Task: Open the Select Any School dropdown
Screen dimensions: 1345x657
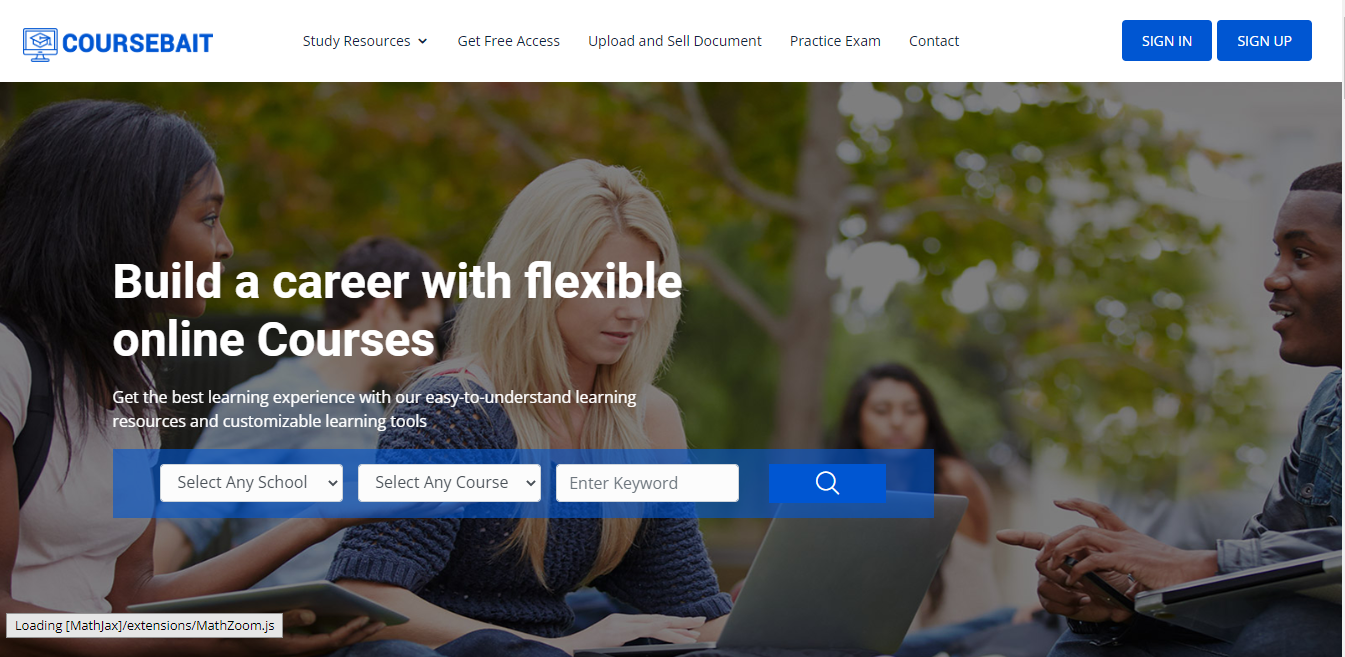Action: coord(251,483)
